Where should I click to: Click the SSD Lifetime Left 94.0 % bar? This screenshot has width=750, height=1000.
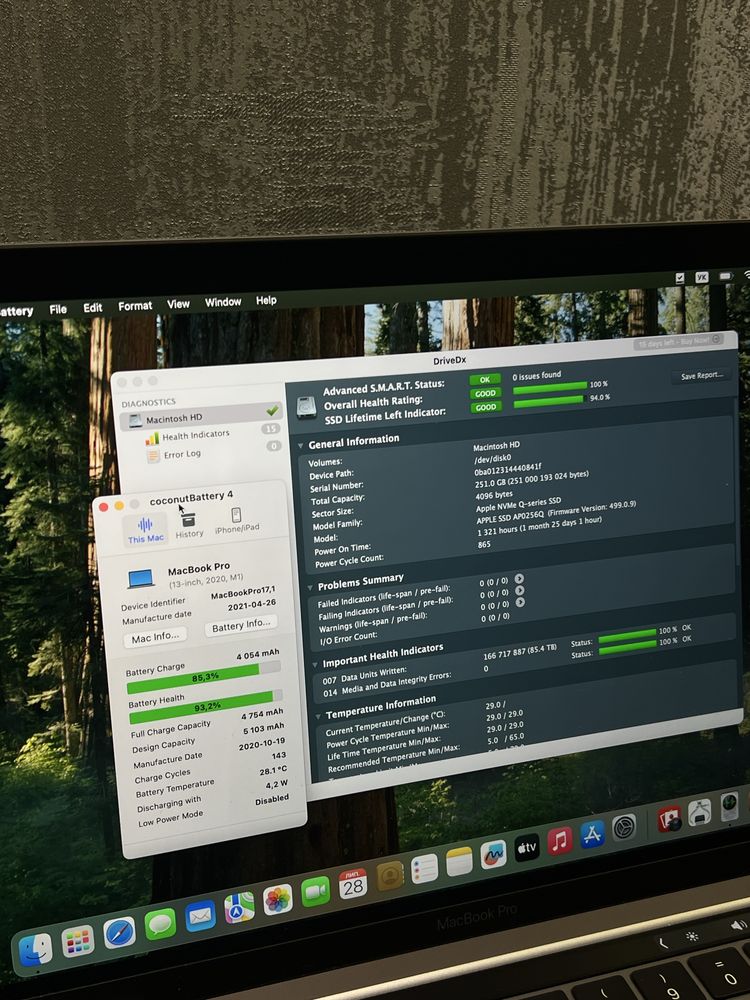click(549, 401)
